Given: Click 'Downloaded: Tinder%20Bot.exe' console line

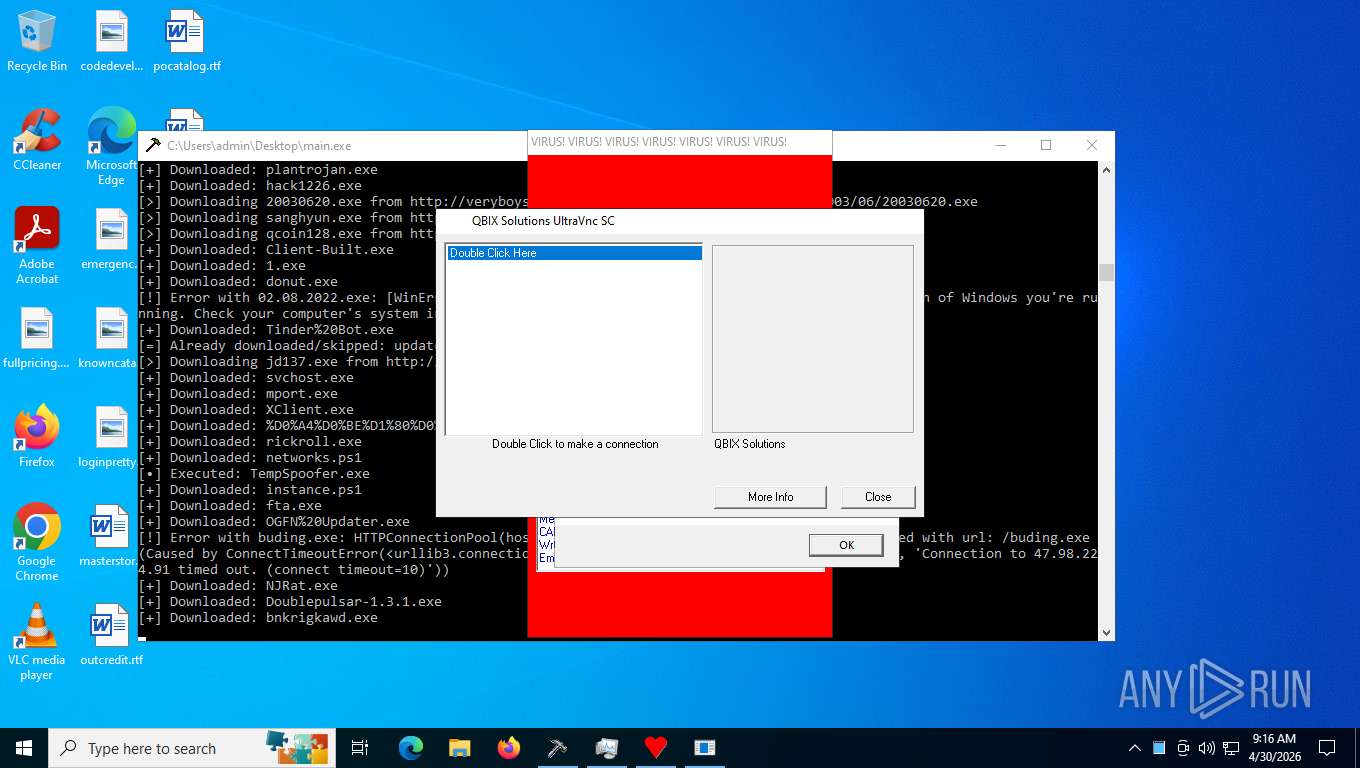Looking at the screenshot, I should [266, 329].
